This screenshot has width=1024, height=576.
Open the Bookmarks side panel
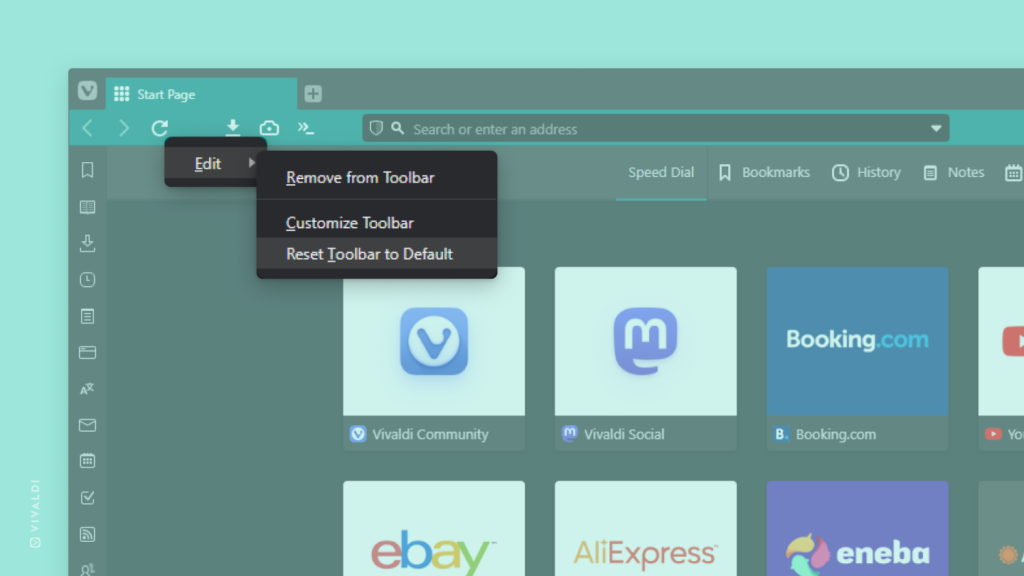tap(88, 170)
